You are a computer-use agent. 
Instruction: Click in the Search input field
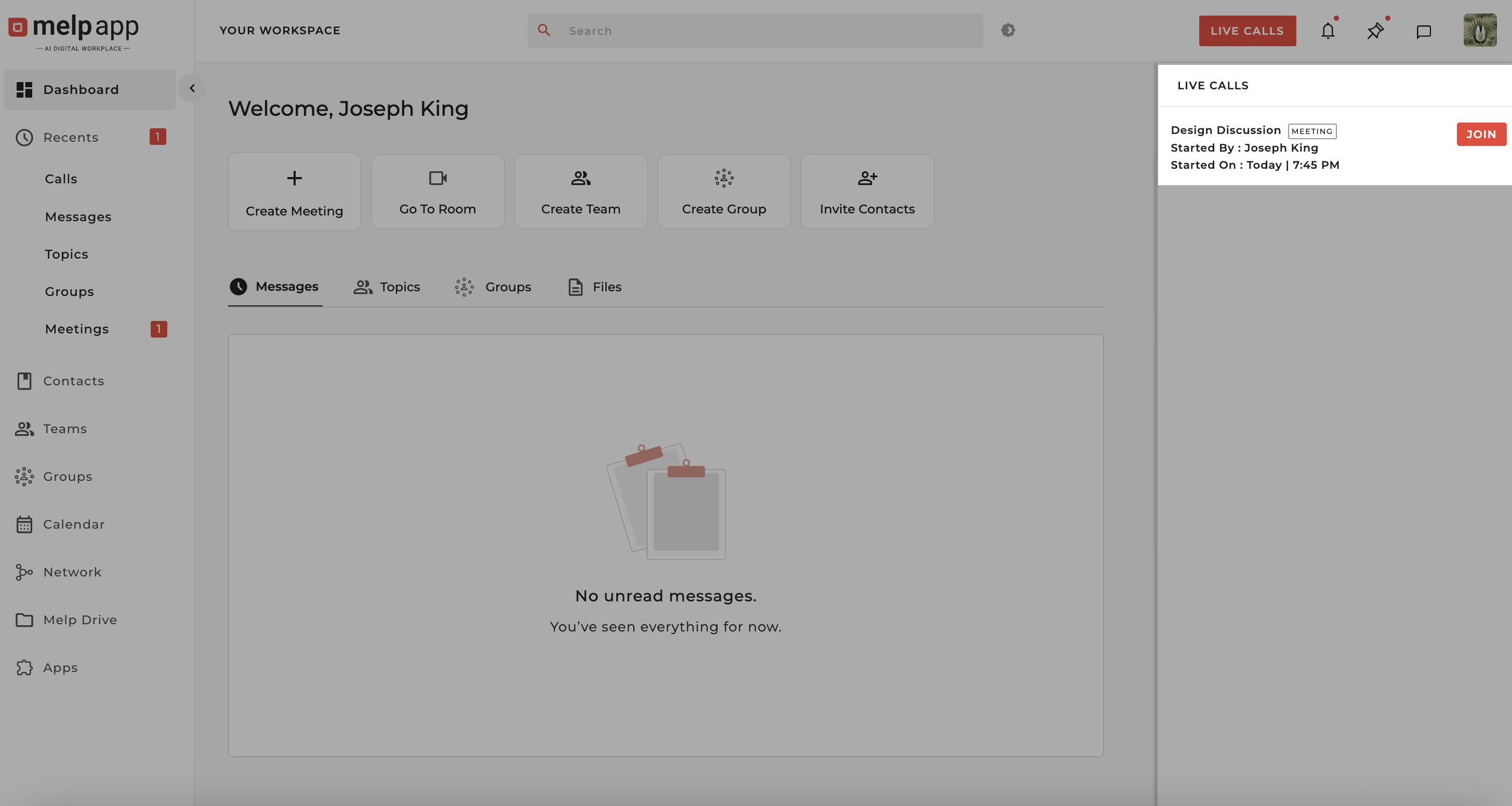click(x=763, y=31)
